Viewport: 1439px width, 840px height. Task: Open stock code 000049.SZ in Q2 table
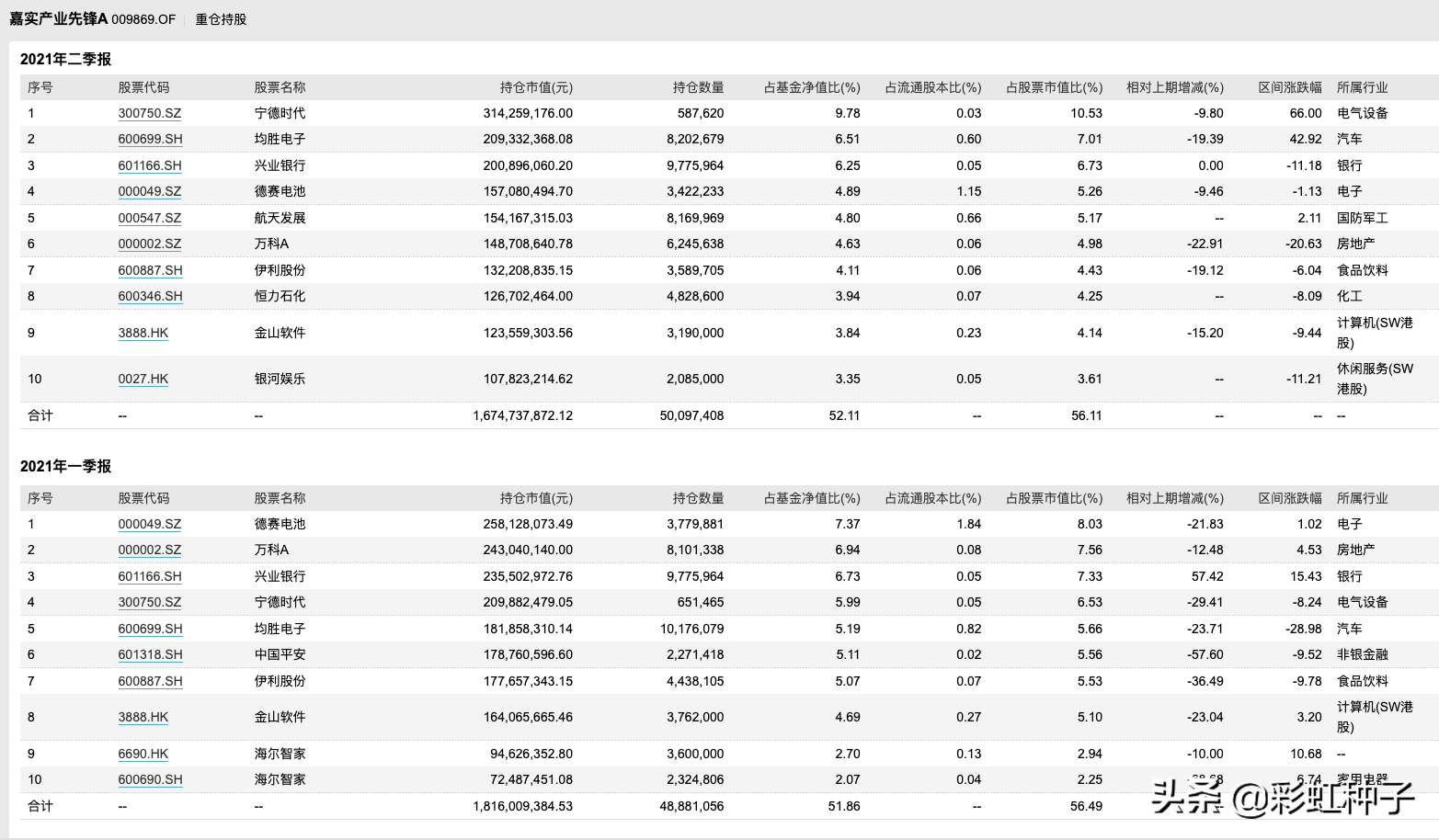tap(150, 191)
